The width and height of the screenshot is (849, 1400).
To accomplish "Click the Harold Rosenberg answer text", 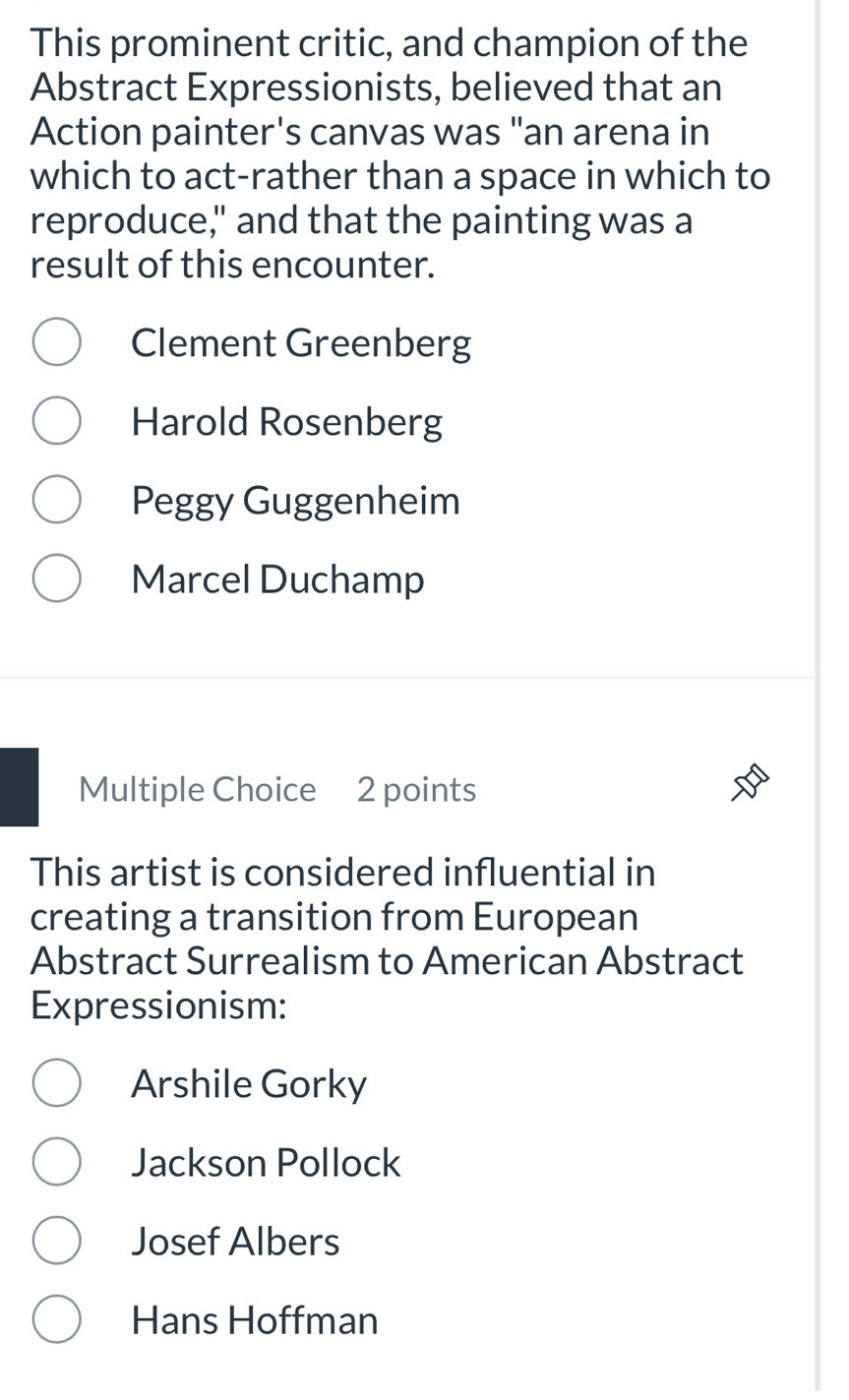I will (286, 420).
